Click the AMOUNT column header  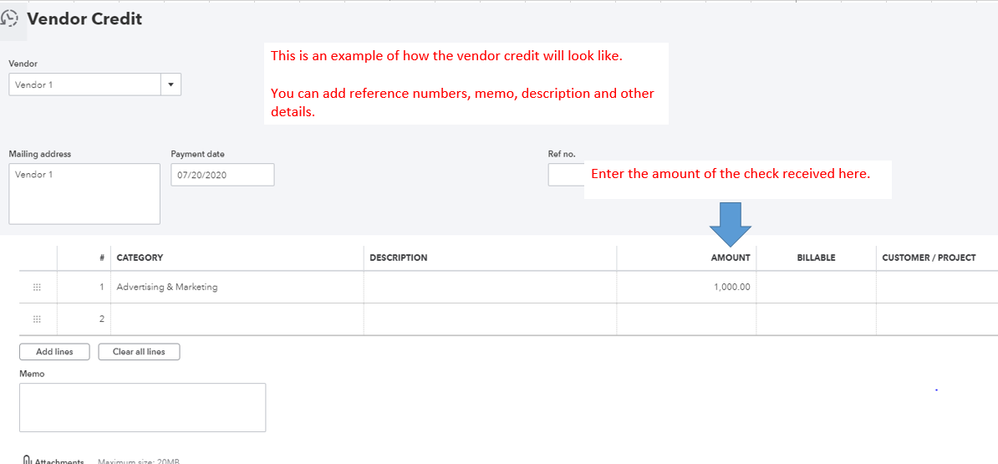[x=730, y=258]
